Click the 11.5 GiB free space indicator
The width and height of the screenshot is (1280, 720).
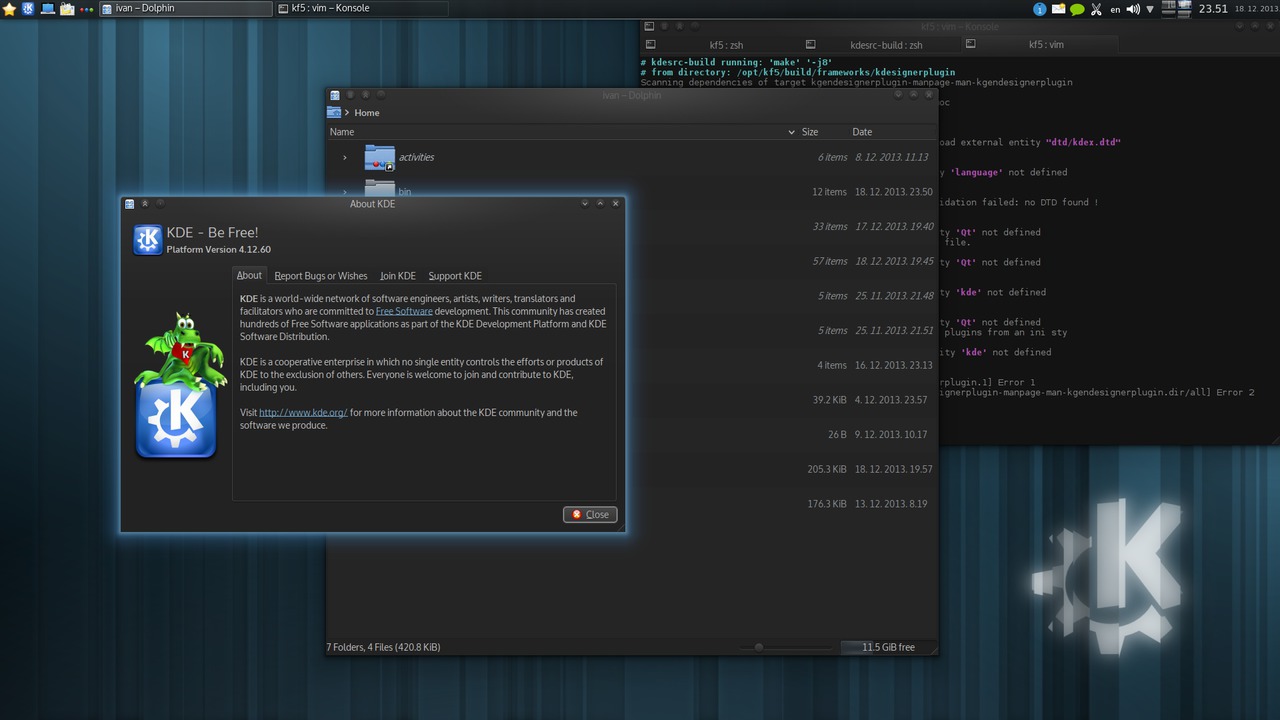(888, 647)
